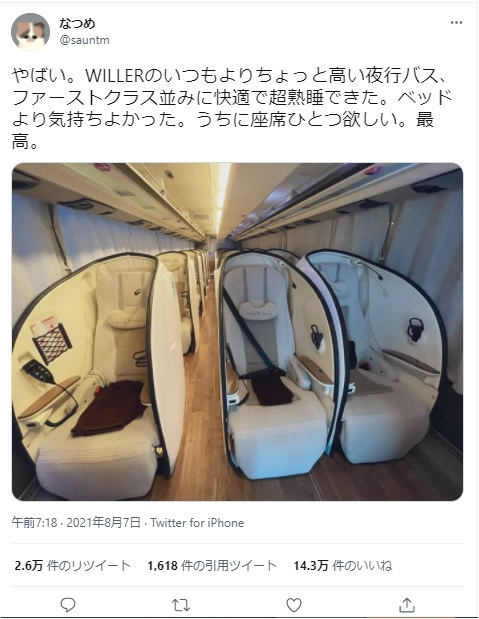The height and width of the screenshot is (619, 479).
Task: Click the Twitter for iPhone source link
Action: click(197, 523)
